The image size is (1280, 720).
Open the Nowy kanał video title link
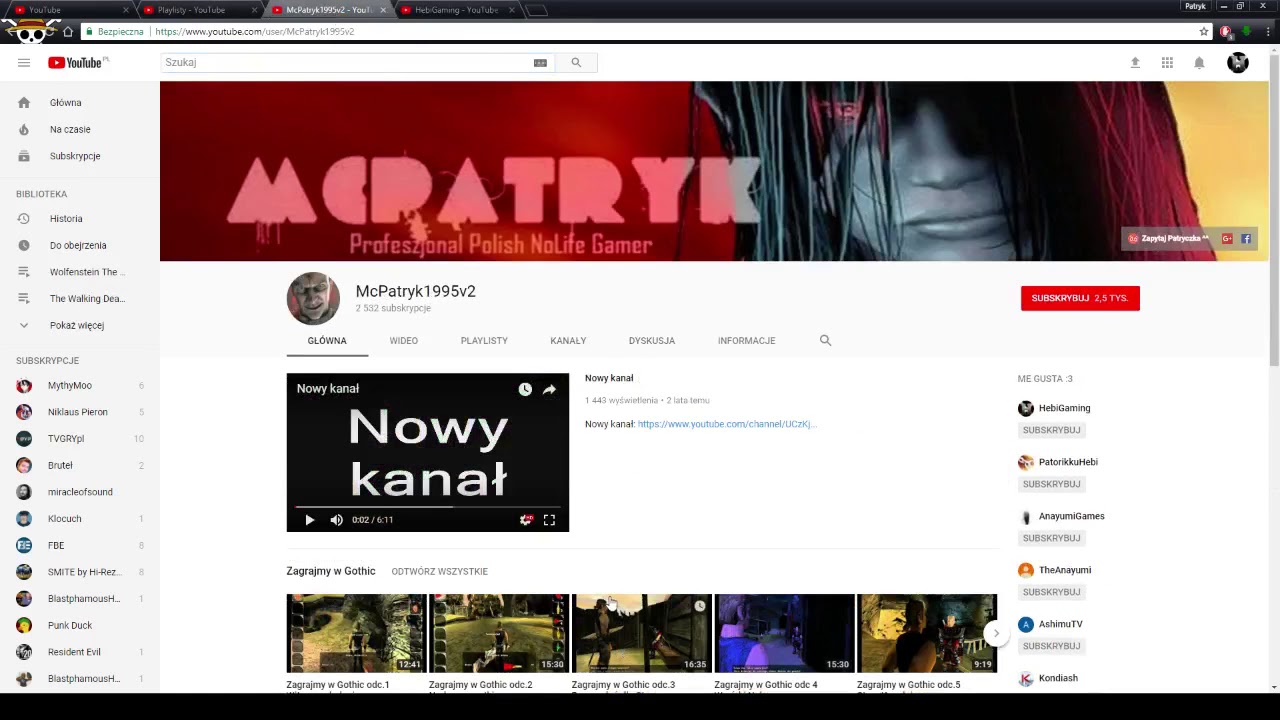tap(609, 378)
